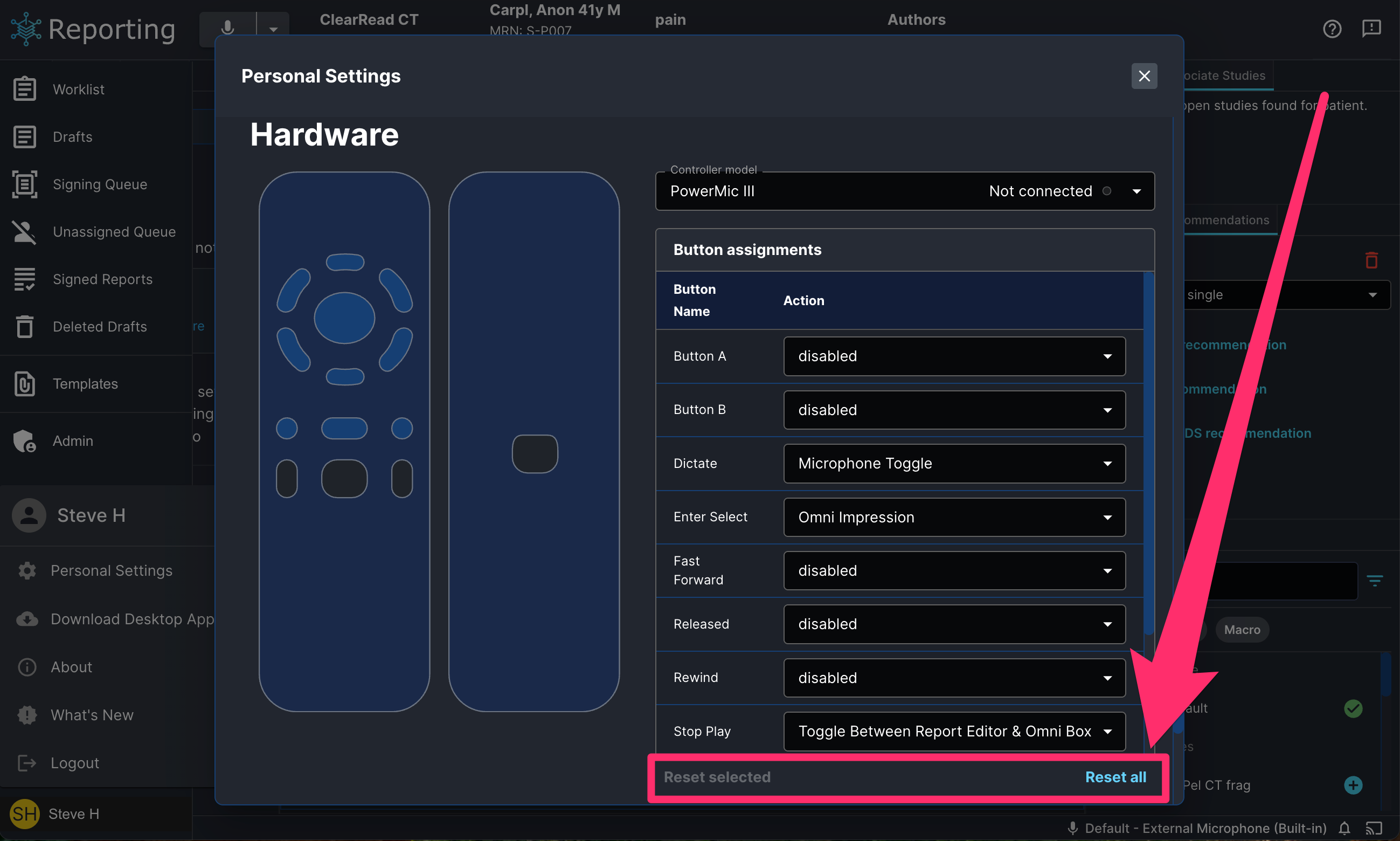This screenshot has width=1400, height=841.
Task: Open the Enter Select action dropdown
Action: 954,517
